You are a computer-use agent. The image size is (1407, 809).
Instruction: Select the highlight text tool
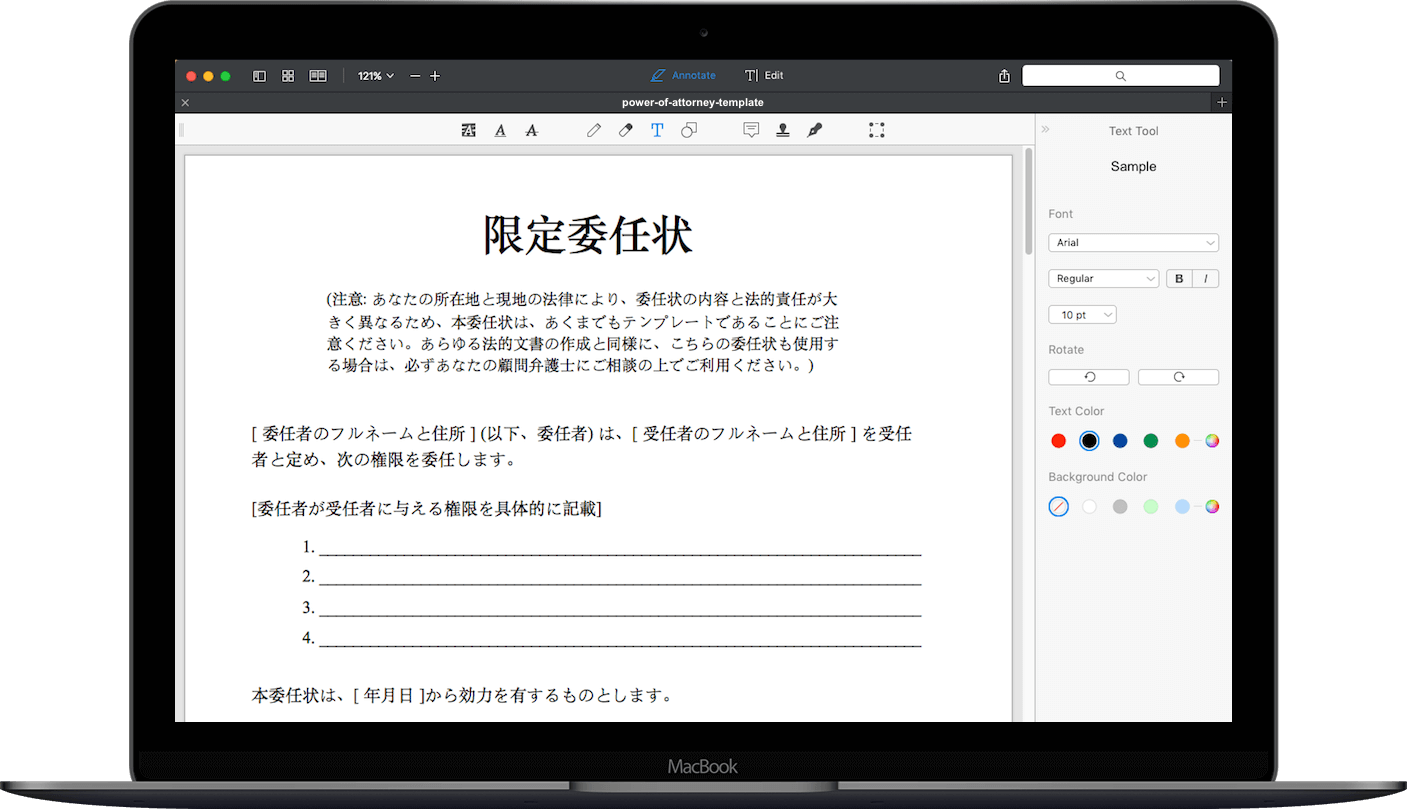click(x=468, y=130)
